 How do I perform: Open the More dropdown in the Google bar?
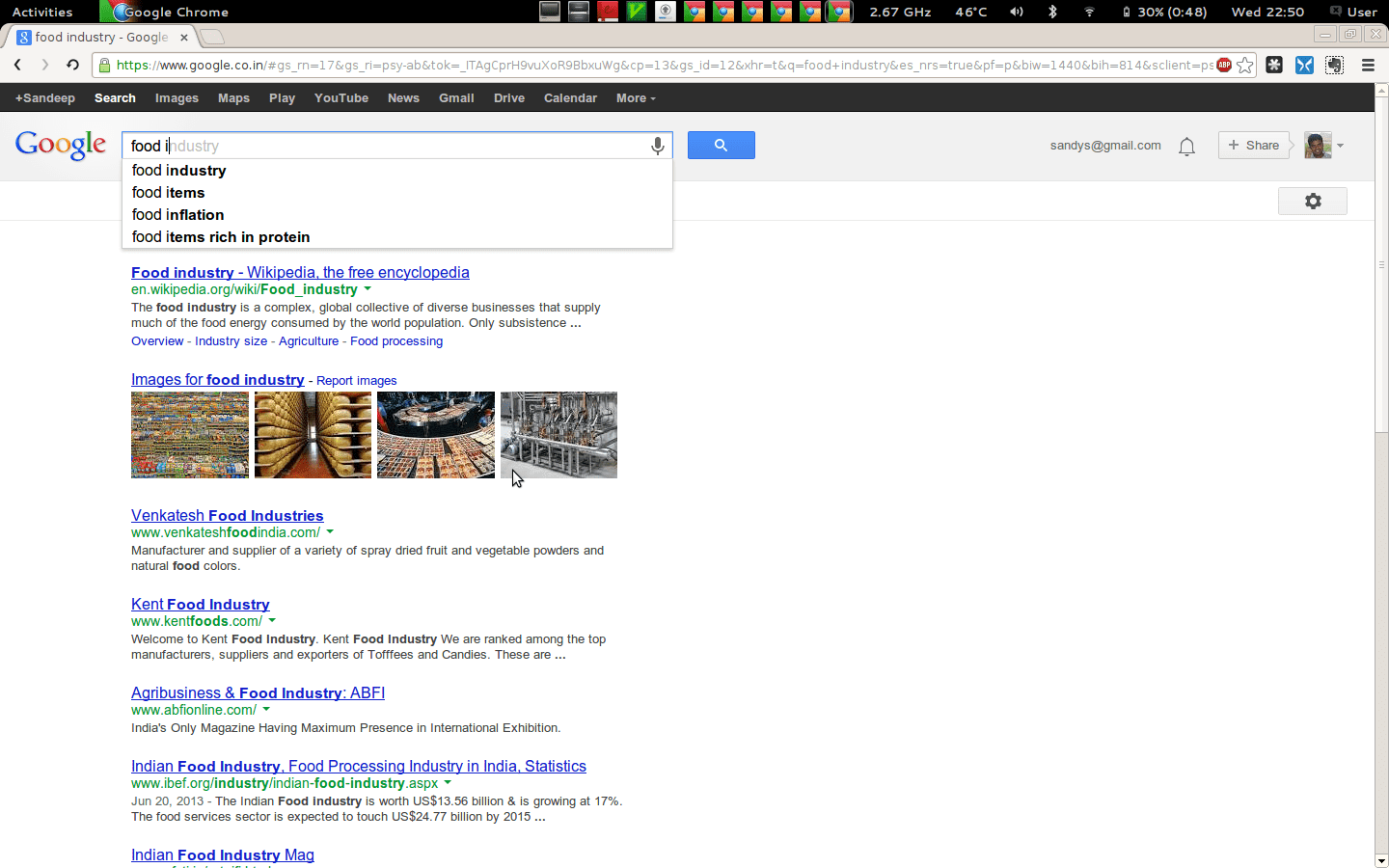636,98
